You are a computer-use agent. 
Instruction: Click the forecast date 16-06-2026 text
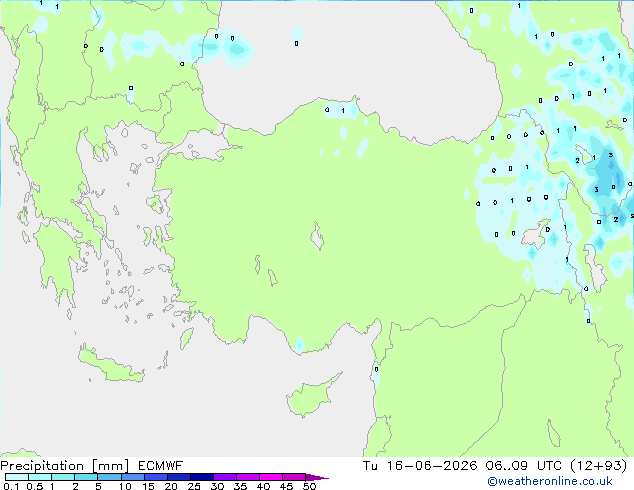pyautogui.click(x=431, y=466)
